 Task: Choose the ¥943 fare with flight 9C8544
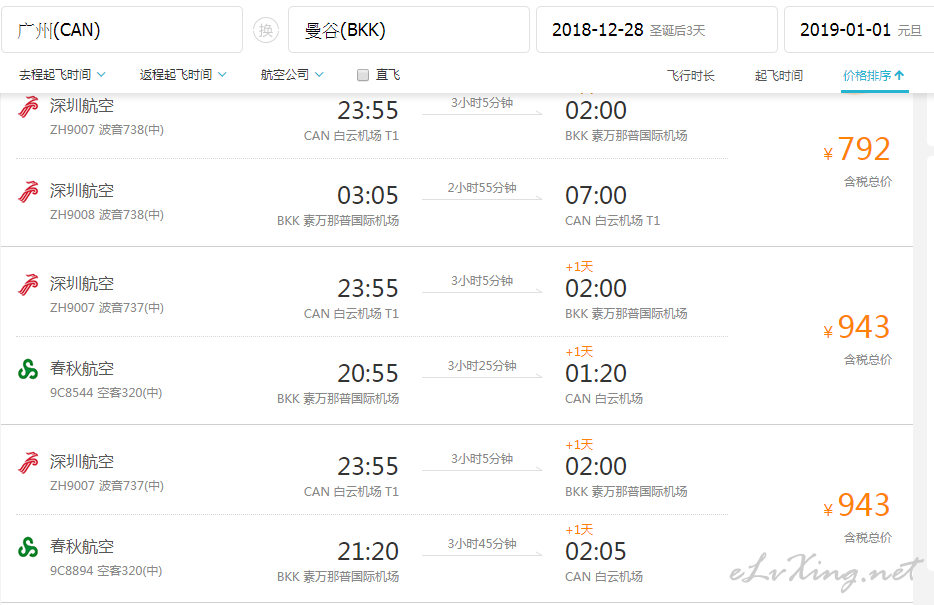[858, 327]
